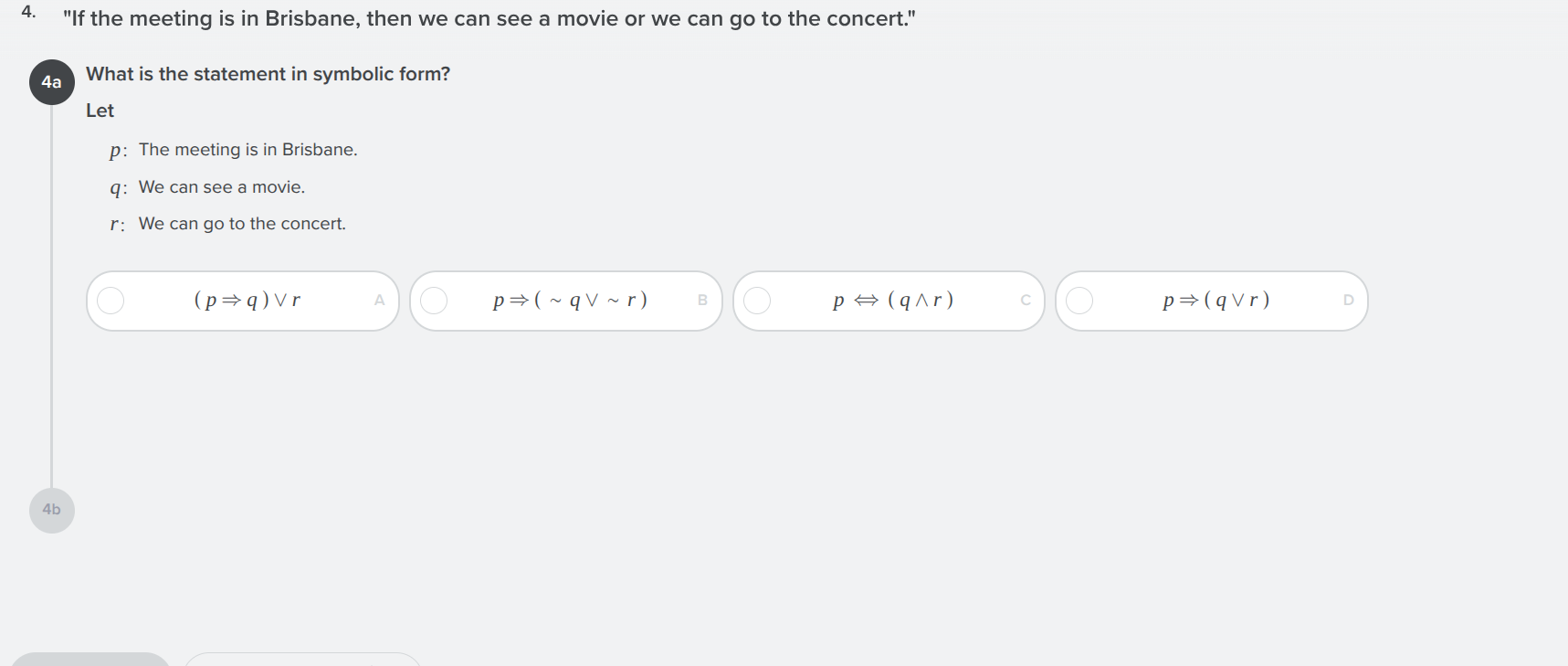1568x666 pixels.
Task: Click the letter label B on second option
Action: 702,301
